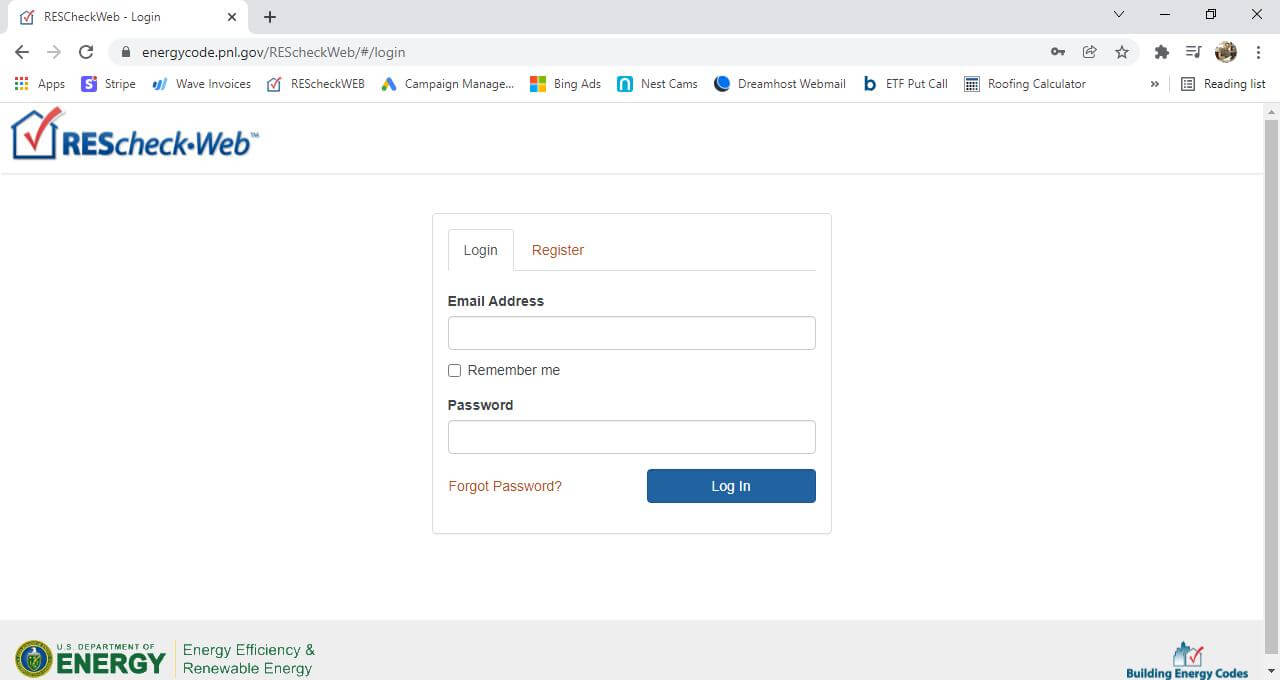
Task: Open the Apps grid shortcut
Action: coord(40,84)
